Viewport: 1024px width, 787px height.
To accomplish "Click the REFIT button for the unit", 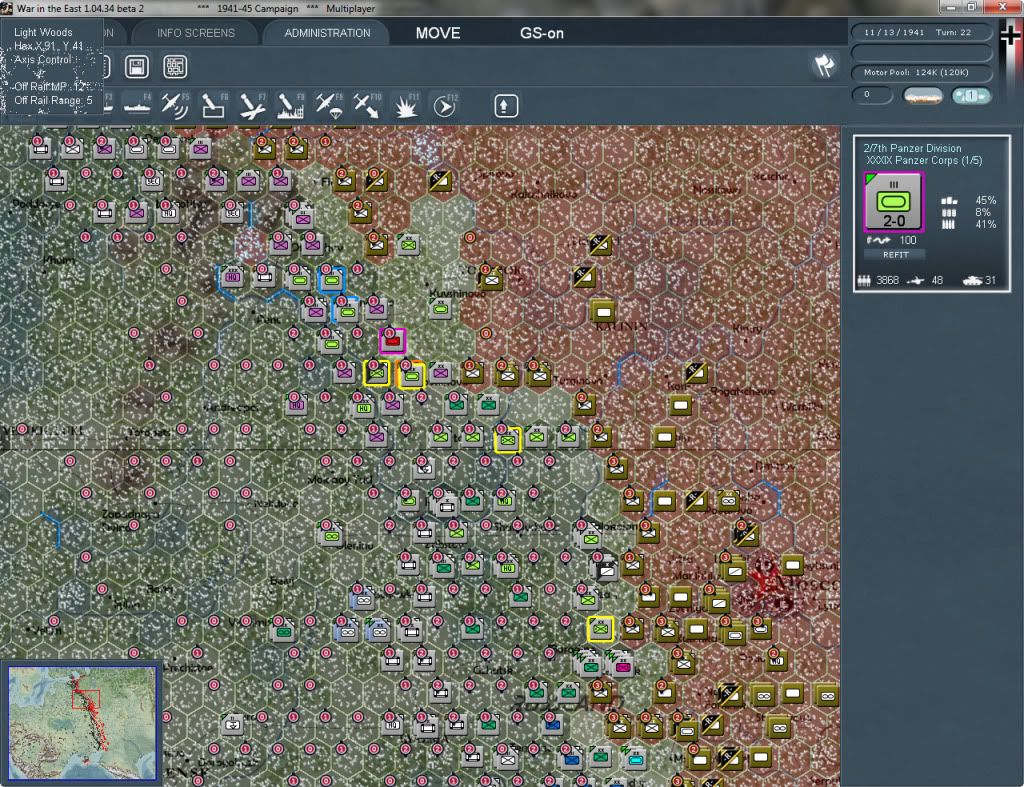I will point(895,255).
